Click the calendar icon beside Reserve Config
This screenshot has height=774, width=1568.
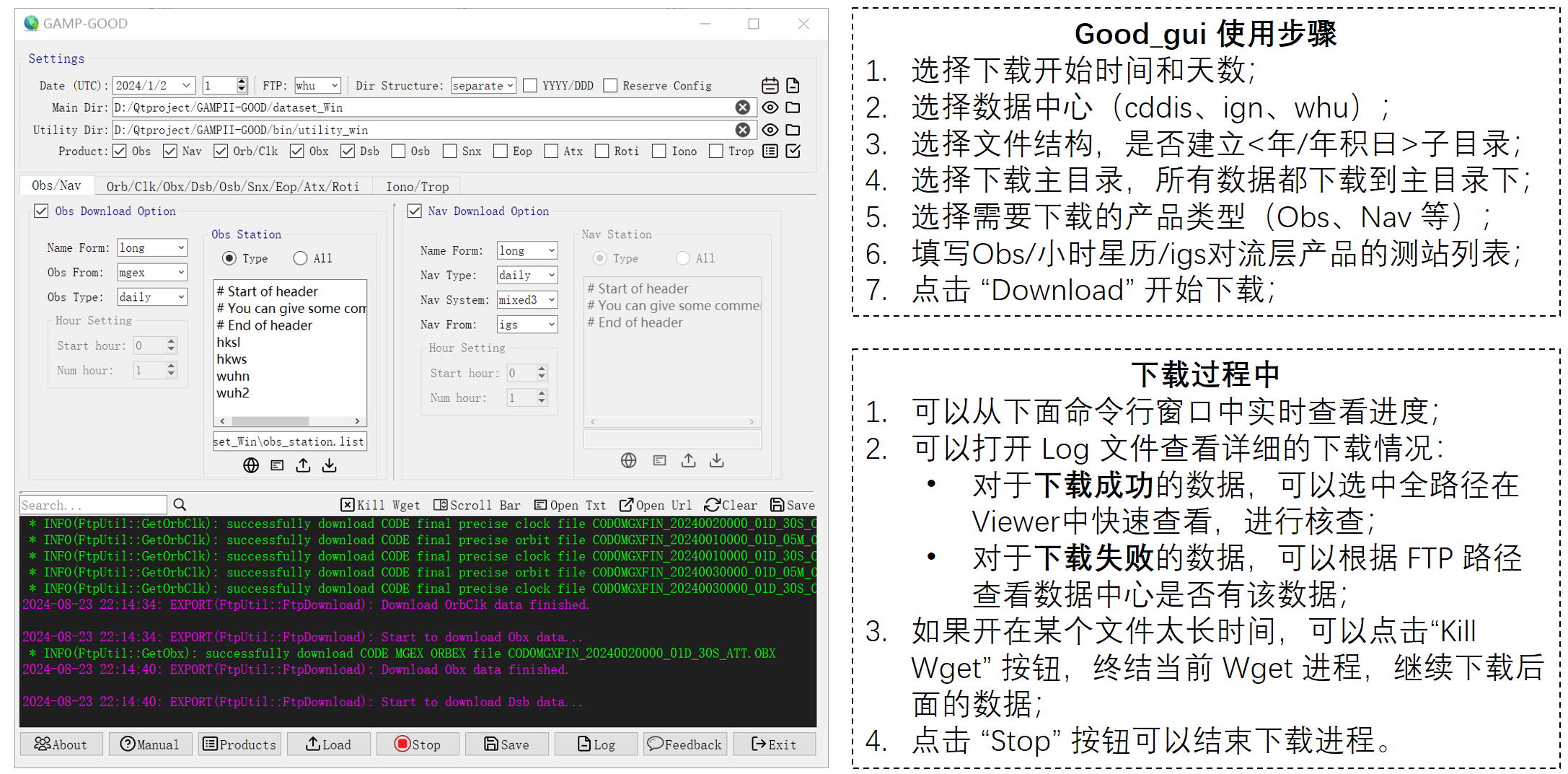770,86
